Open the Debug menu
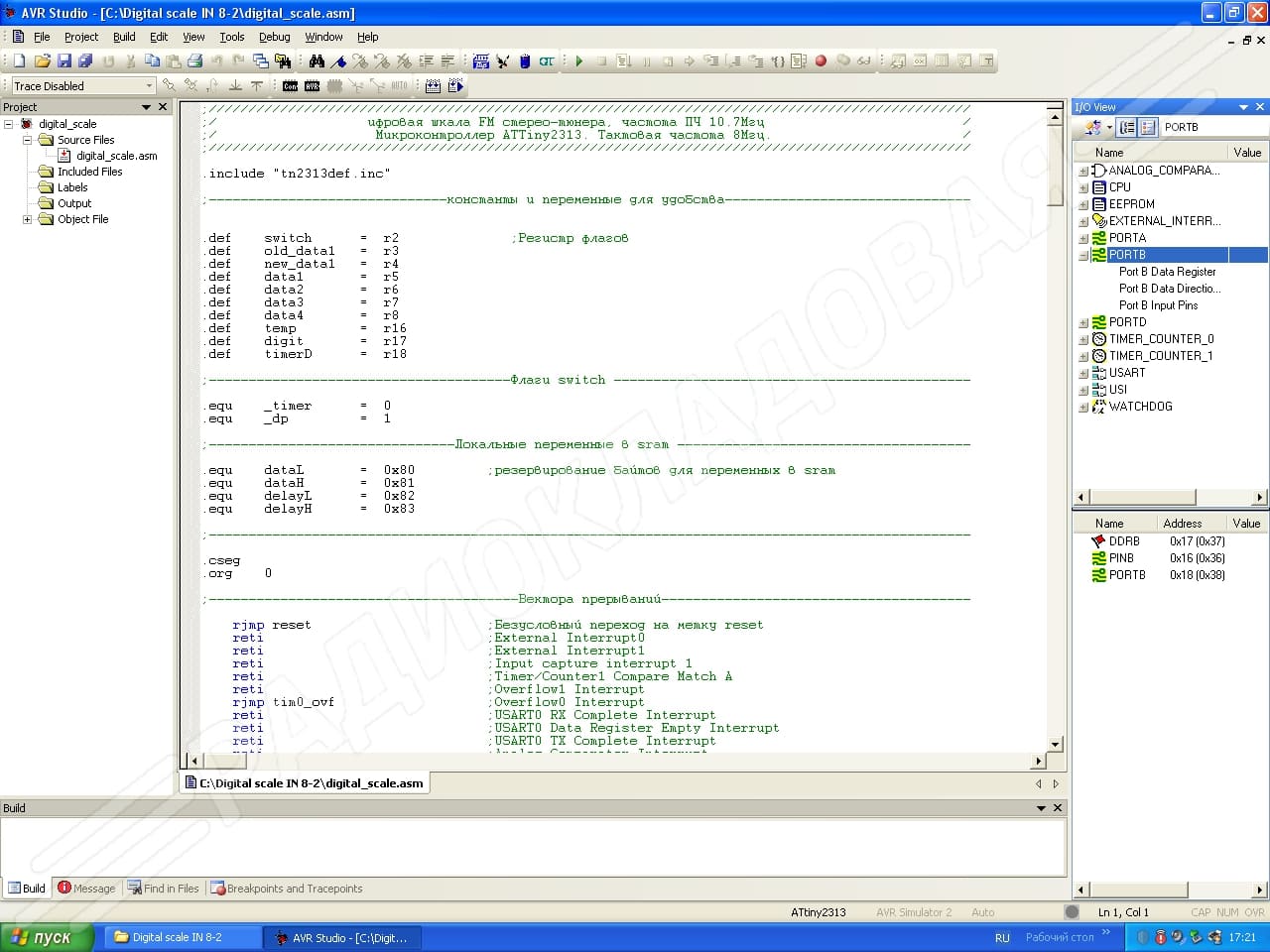The height and width of the screenshot is (952, 1270). click(274, 37)
